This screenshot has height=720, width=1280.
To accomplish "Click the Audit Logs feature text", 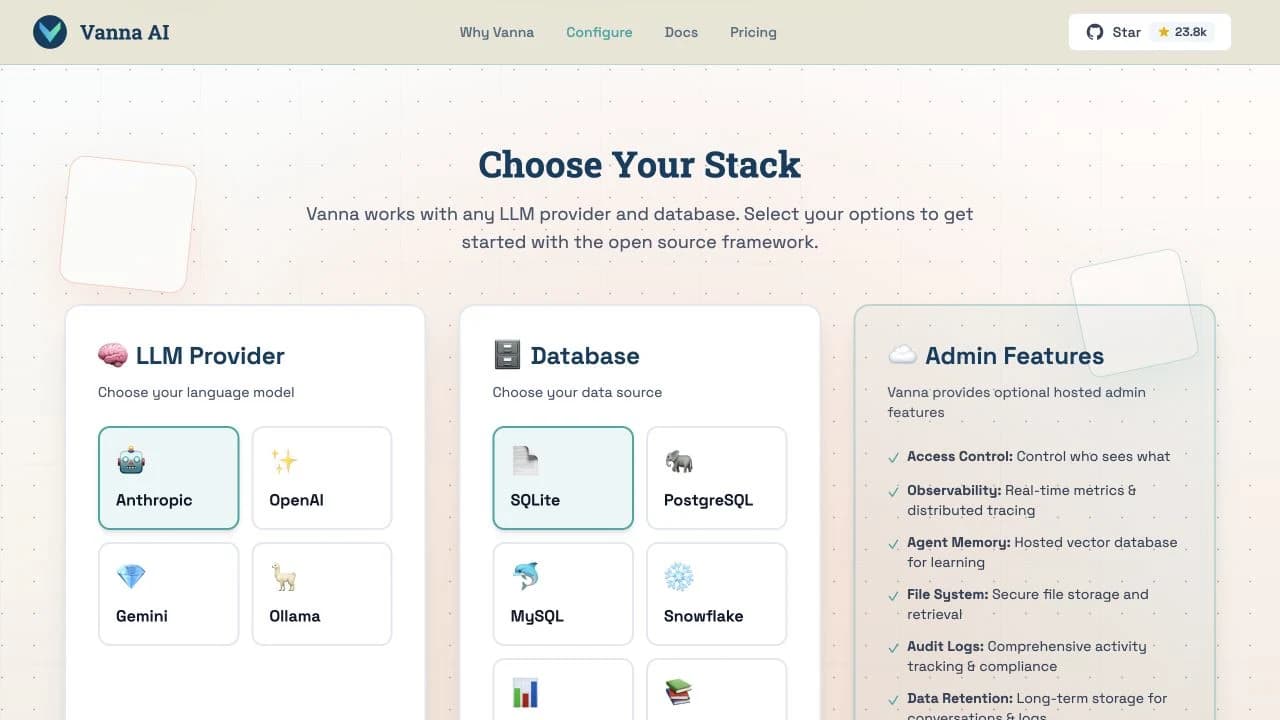I will pos(1027,656).
